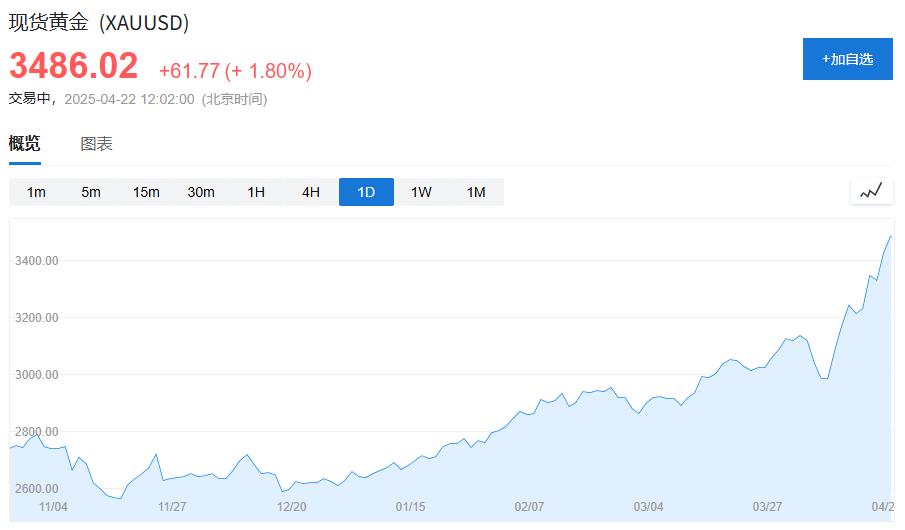Select the 30m timeframe button
Viewport: 905px width, 530px height.
[201, 192]
